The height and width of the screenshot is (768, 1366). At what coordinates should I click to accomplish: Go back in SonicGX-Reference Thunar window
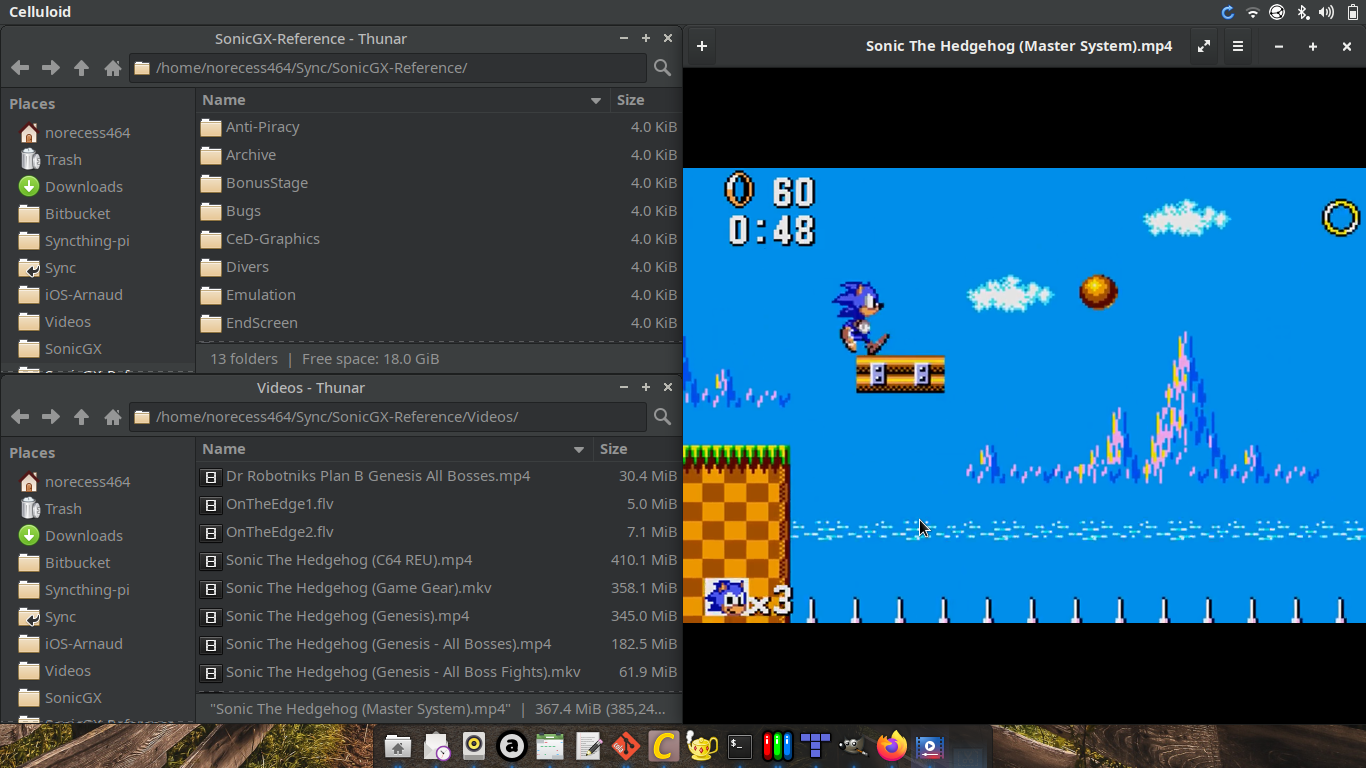[x=20, y=68]
